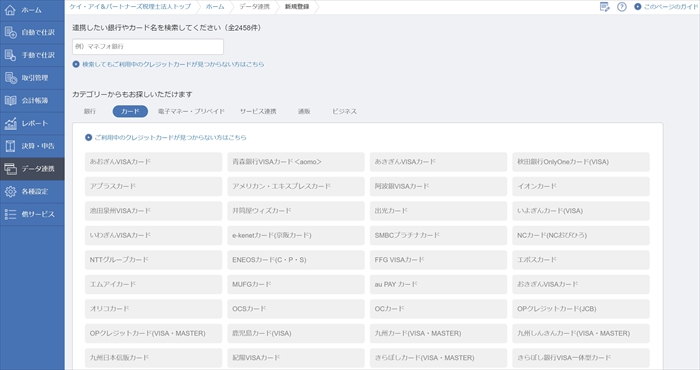This screenshot has width=700, height=370.
Task: Click the 決算・申告 sidebar icon
Action: click(10, 146)
